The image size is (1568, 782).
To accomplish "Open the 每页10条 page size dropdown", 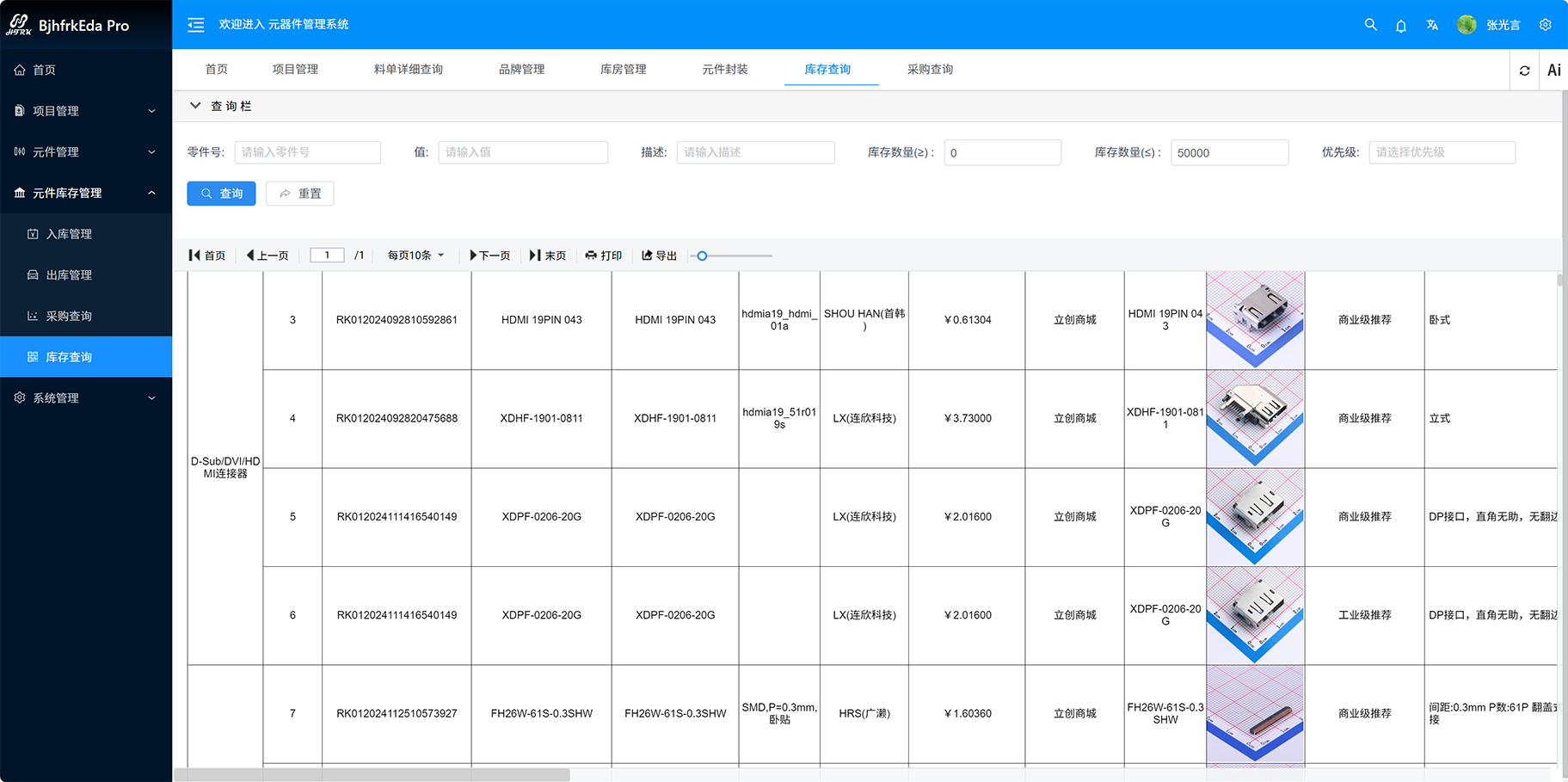I will click(x=415, y=256).
